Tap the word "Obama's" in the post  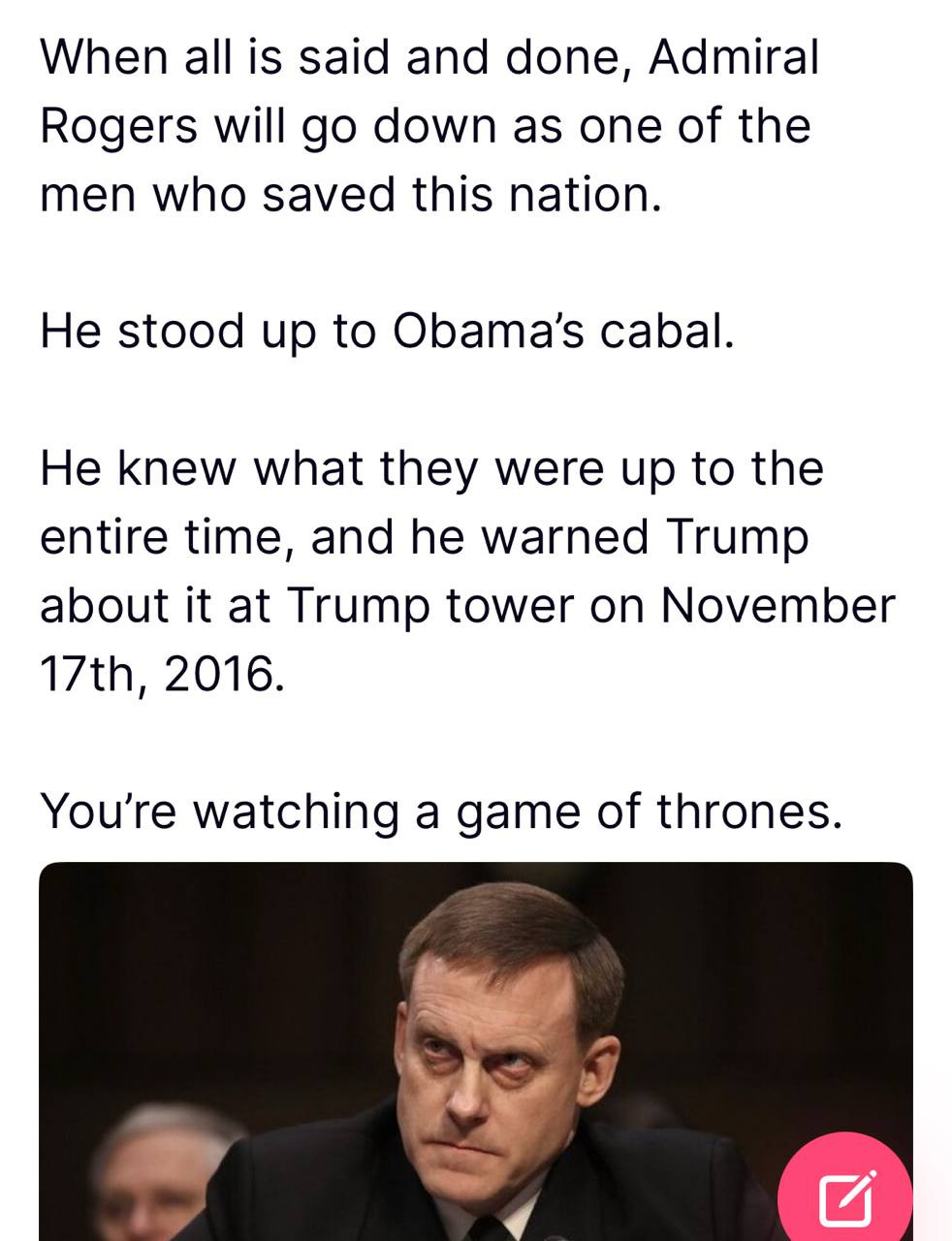tap(488, 332)
